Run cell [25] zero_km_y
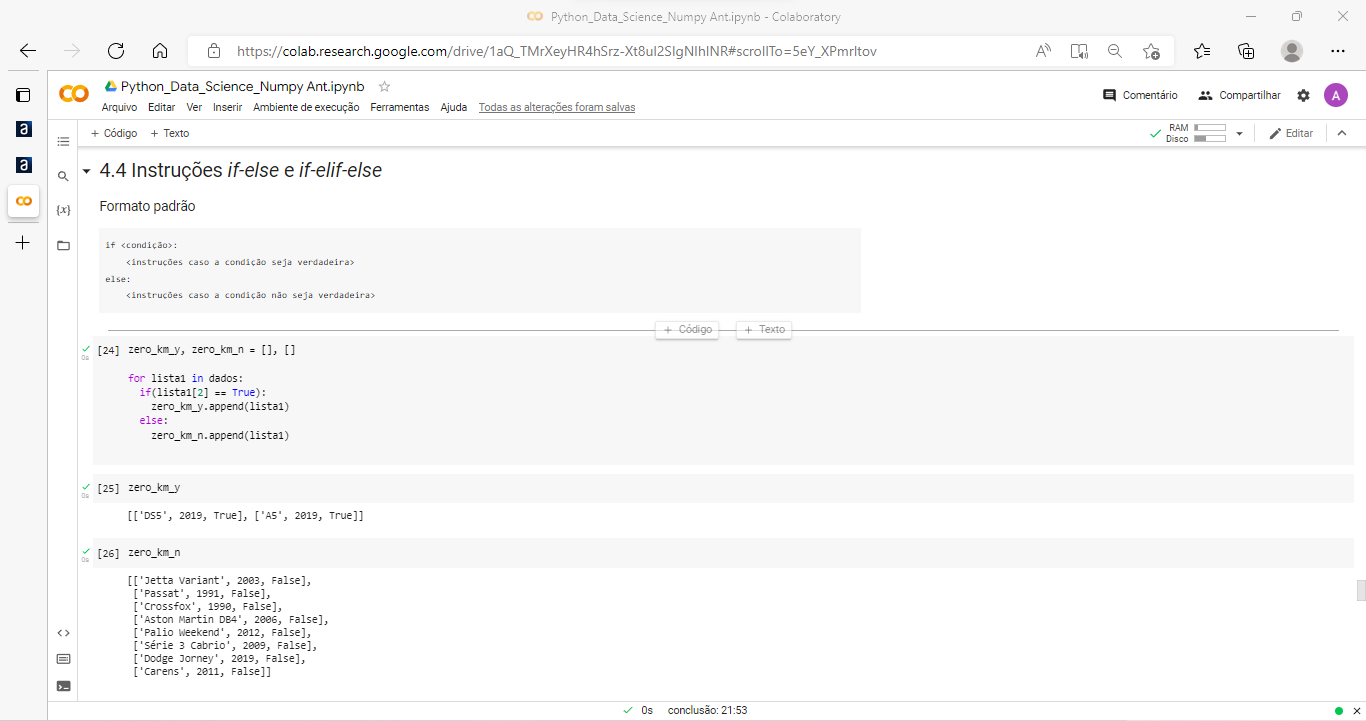The width and height of the screenshot is (1366, 721). (x=109, y=488)
